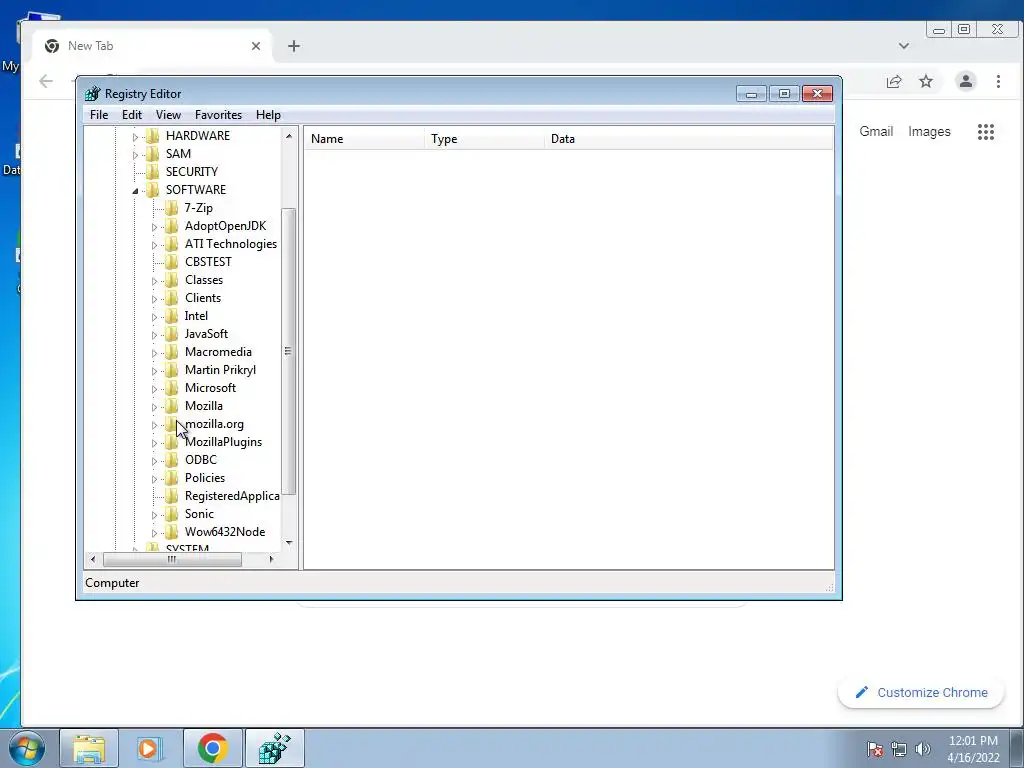Select the AdoptOpenJDK key label
This screenshot has height=768, width=1024.
225,226
